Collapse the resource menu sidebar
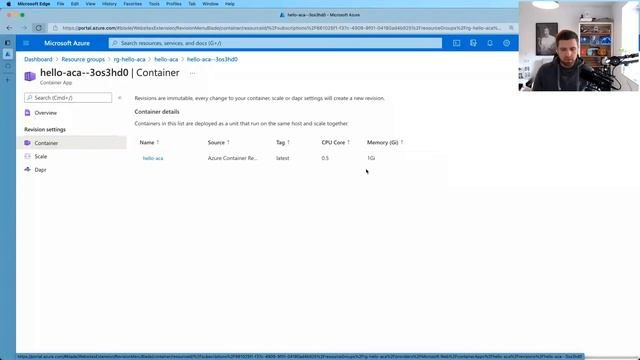The width and height of the screenshot is (640, 360). (x=120, y=98)
